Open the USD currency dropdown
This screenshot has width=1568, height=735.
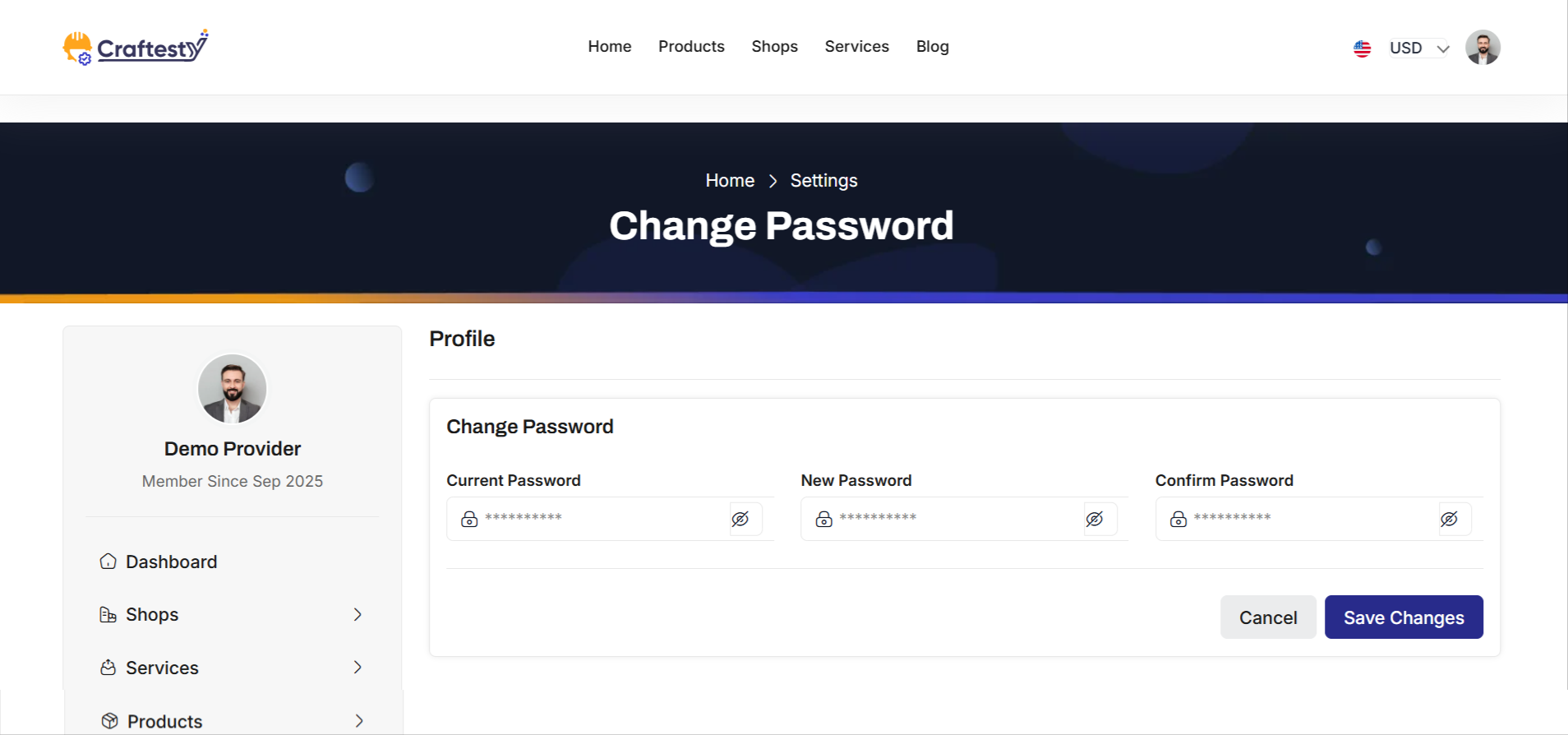(x=1419, y=49)
